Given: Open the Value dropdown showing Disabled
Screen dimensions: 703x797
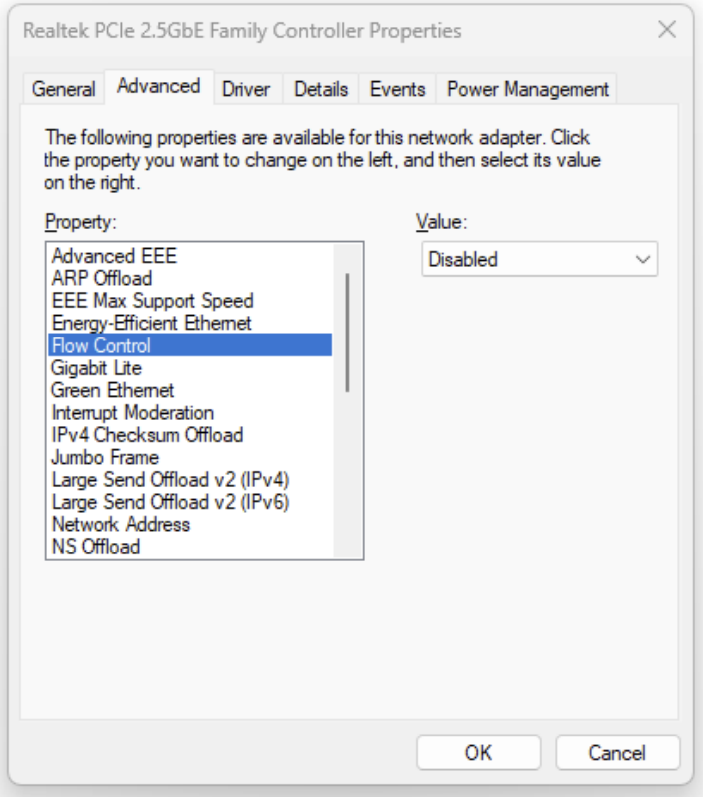Looking at the screenshot, I should 539,259.
